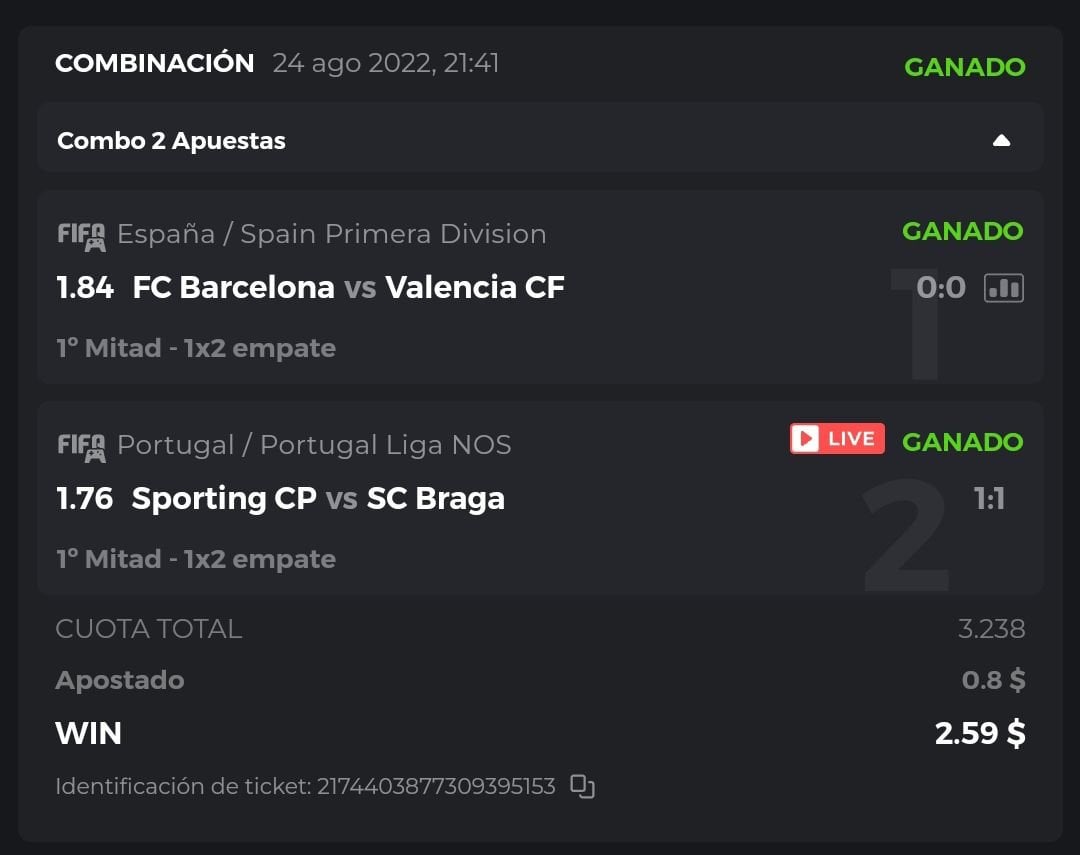Open Sporting CP vs SC Braga match
The image size is (1080, 855).
(318, 498)
